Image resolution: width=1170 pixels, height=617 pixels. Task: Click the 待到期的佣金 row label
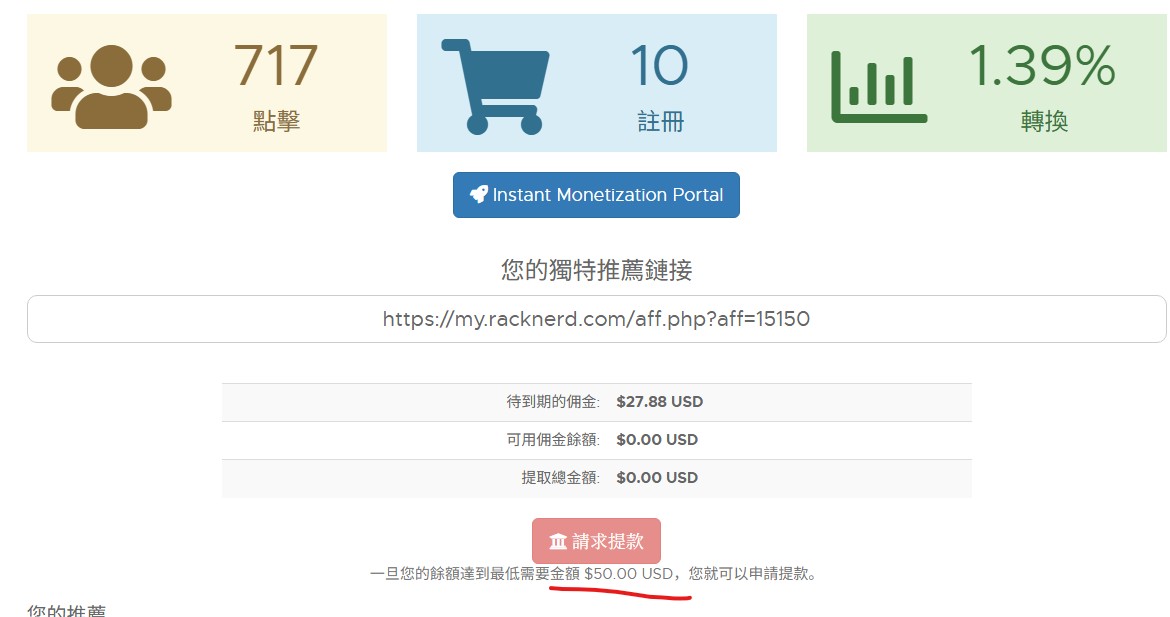pyautogui.click(x=553, y=402)
